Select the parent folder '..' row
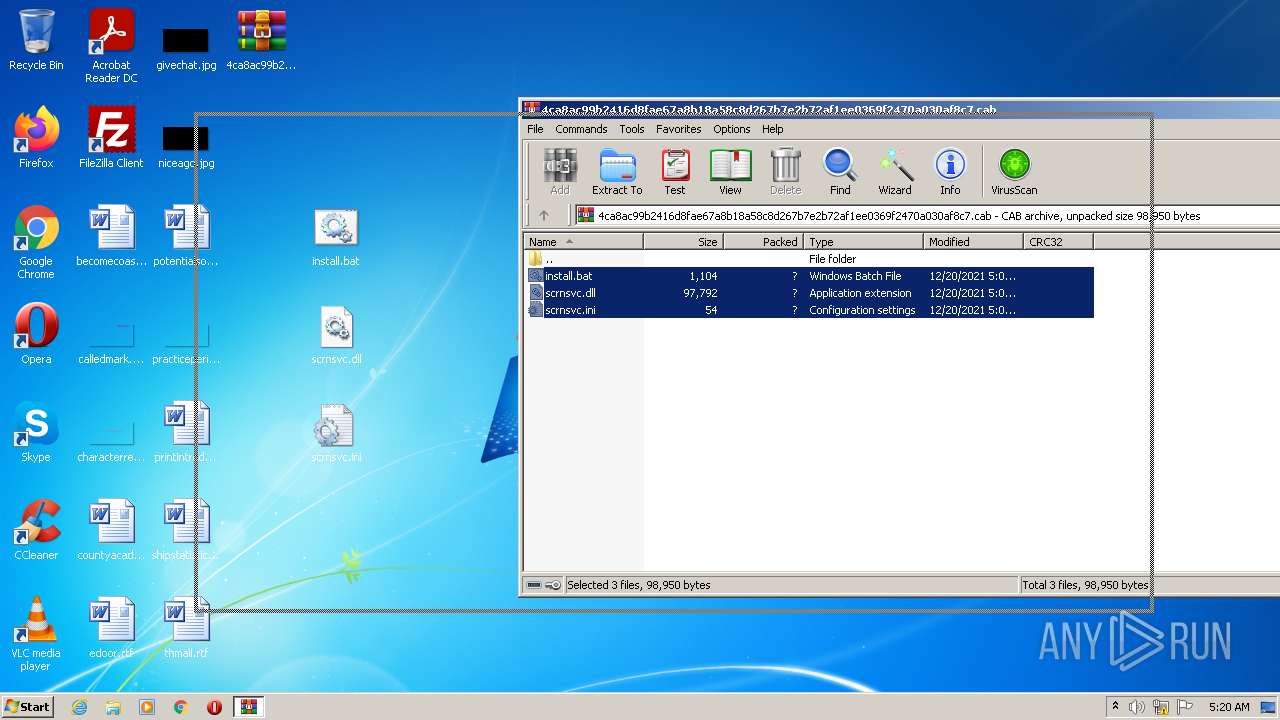1280x720 pixels. click(x=809, y=259)
